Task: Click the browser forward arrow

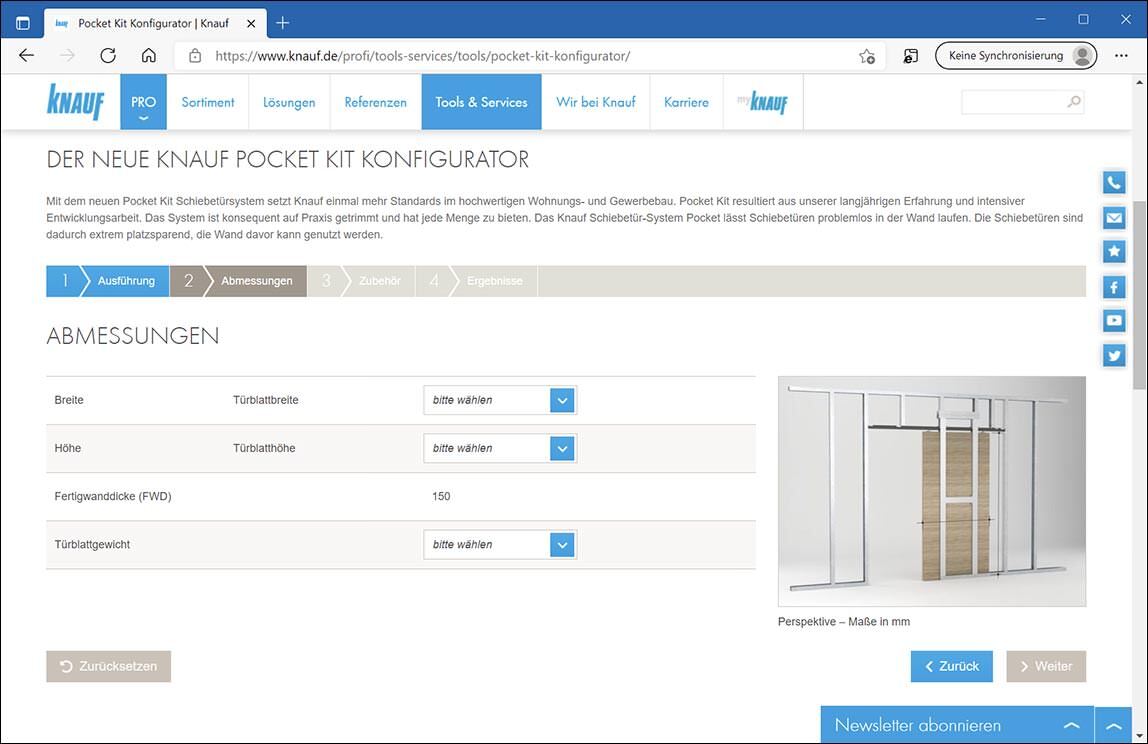Action: (x=67, y=56)
